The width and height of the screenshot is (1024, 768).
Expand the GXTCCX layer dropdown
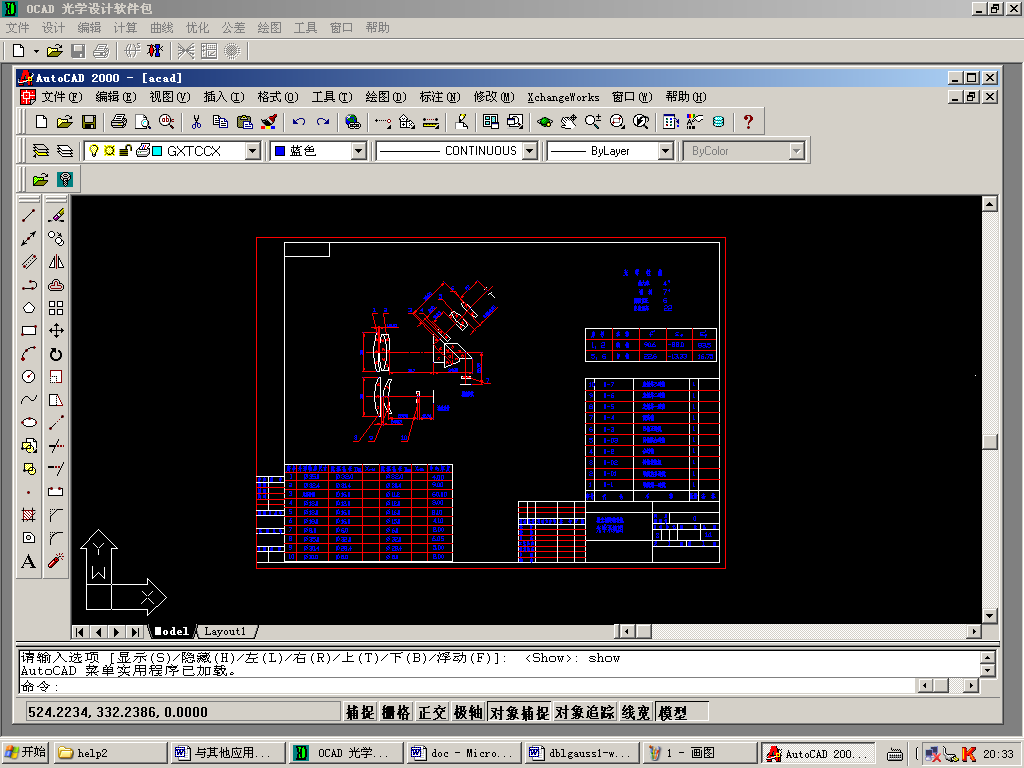[x=252, y=151]
